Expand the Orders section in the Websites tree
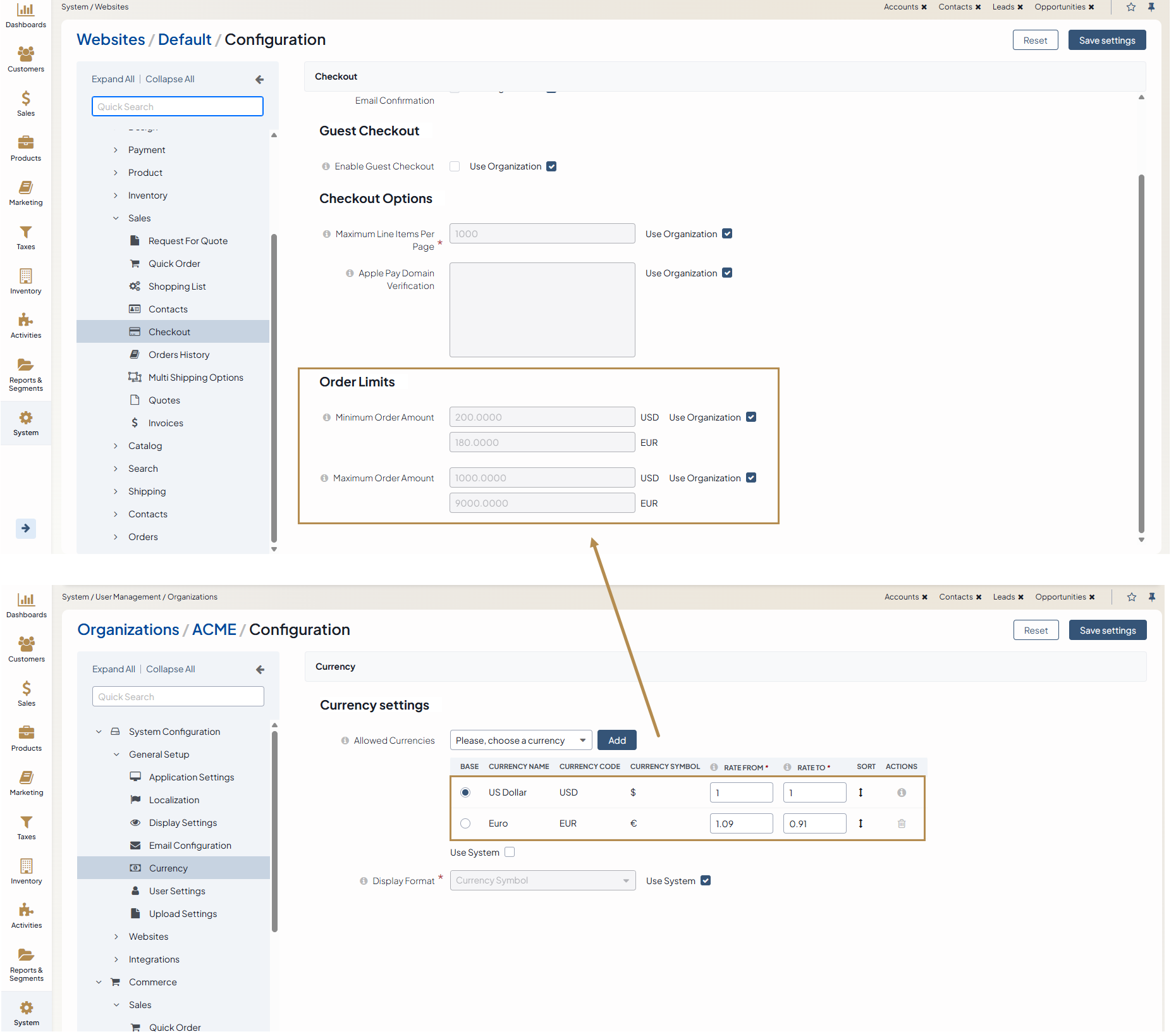The height and width of the screenshot is (1034, 1176). pyautogui.click(x=116, y=537)
